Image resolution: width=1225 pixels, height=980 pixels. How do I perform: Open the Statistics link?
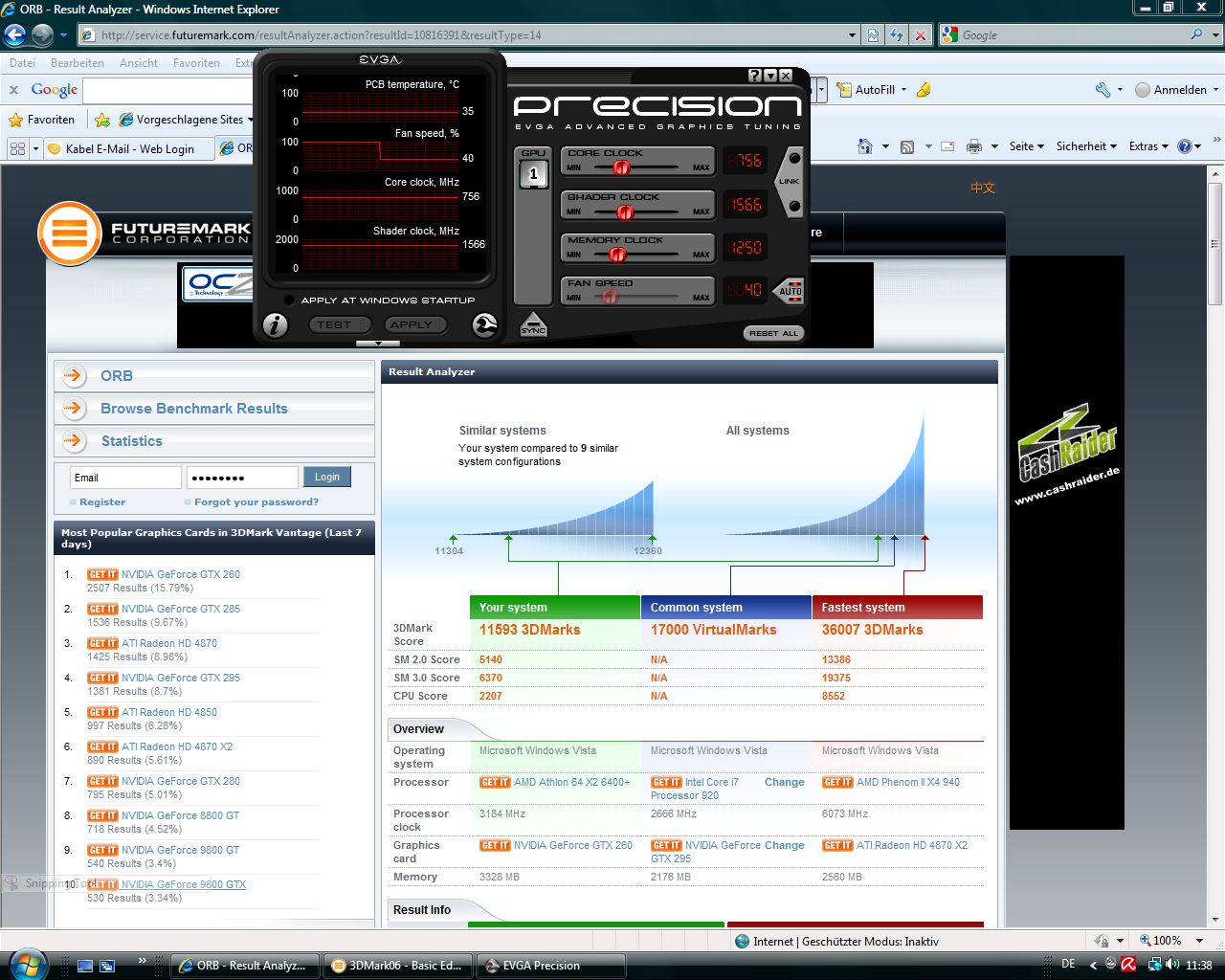coord(132,441)
